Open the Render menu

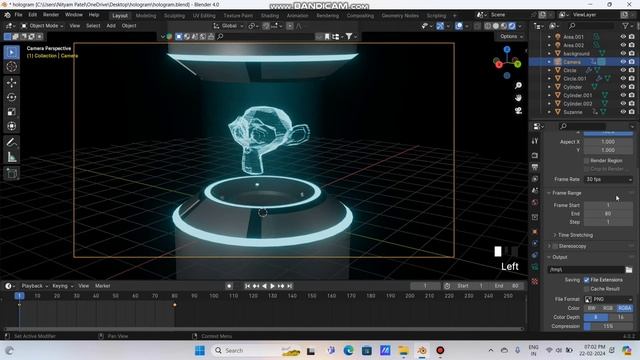[51, 15]
